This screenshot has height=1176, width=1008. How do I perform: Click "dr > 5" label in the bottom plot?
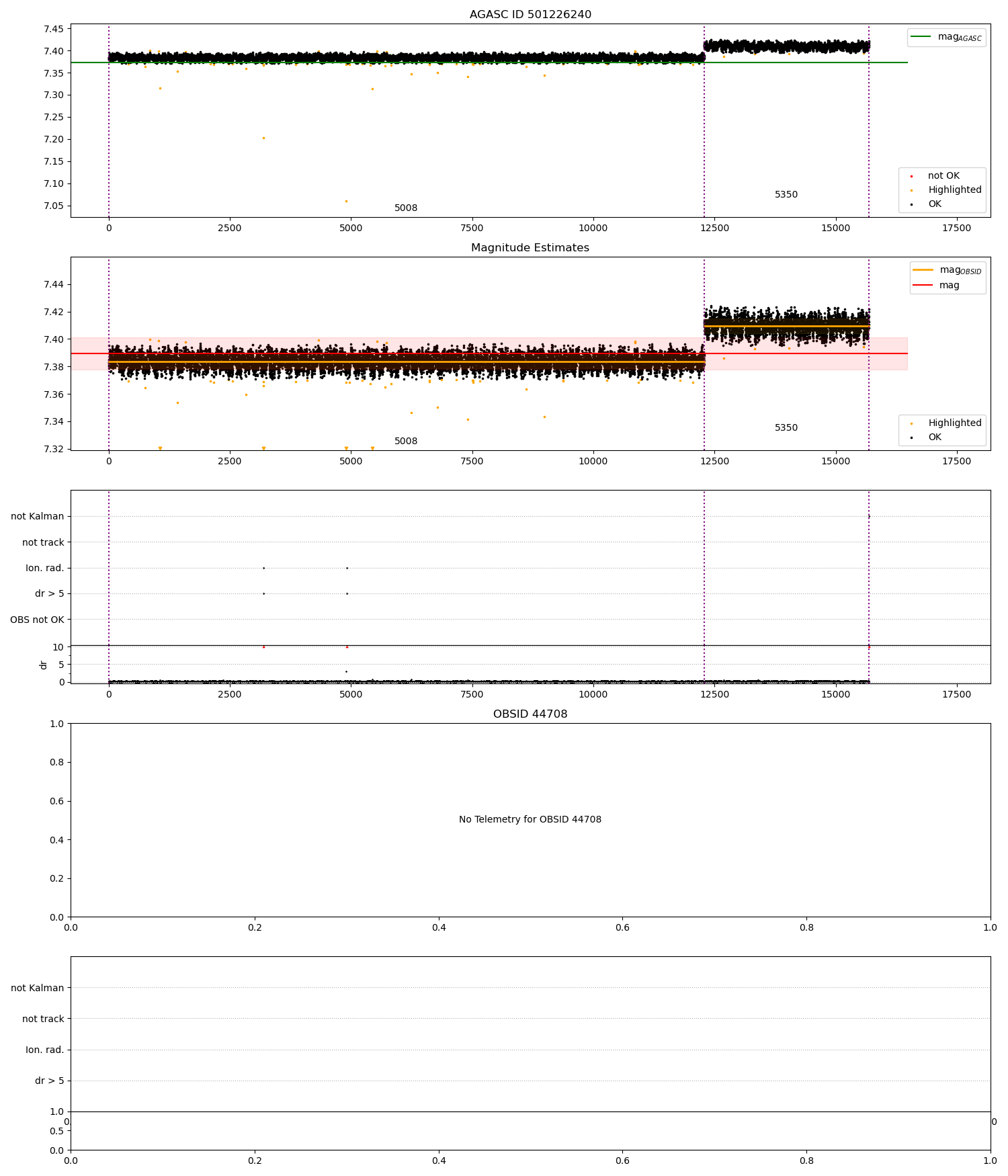coord(50,1081)
